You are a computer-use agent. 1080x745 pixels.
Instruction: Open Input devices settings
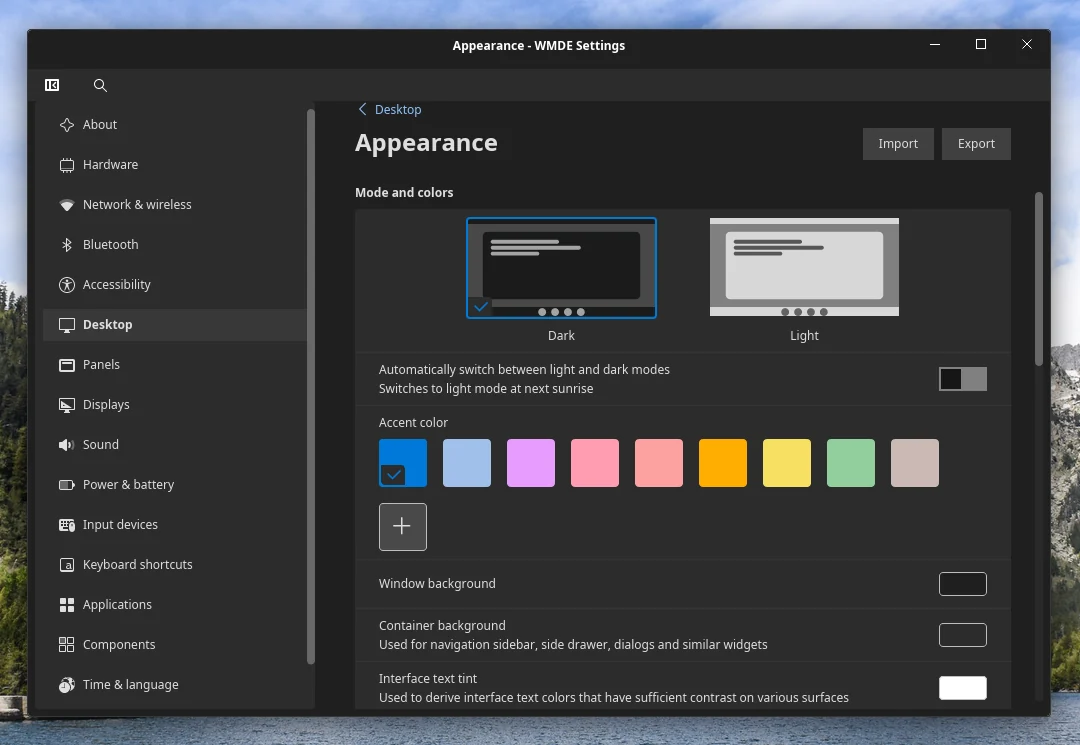(175, 525)
